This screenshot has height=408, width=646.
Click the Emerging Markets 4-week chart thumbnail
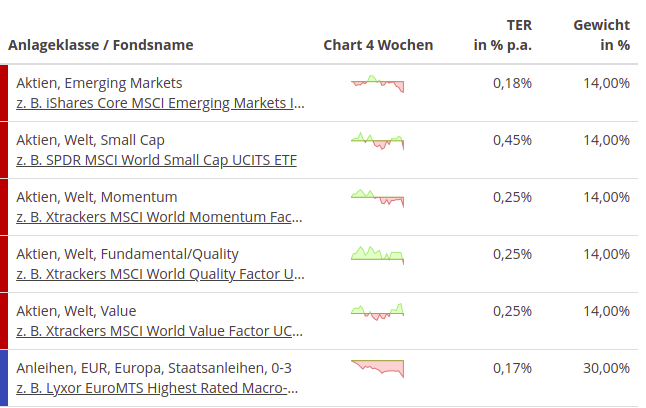pos(378,83)
